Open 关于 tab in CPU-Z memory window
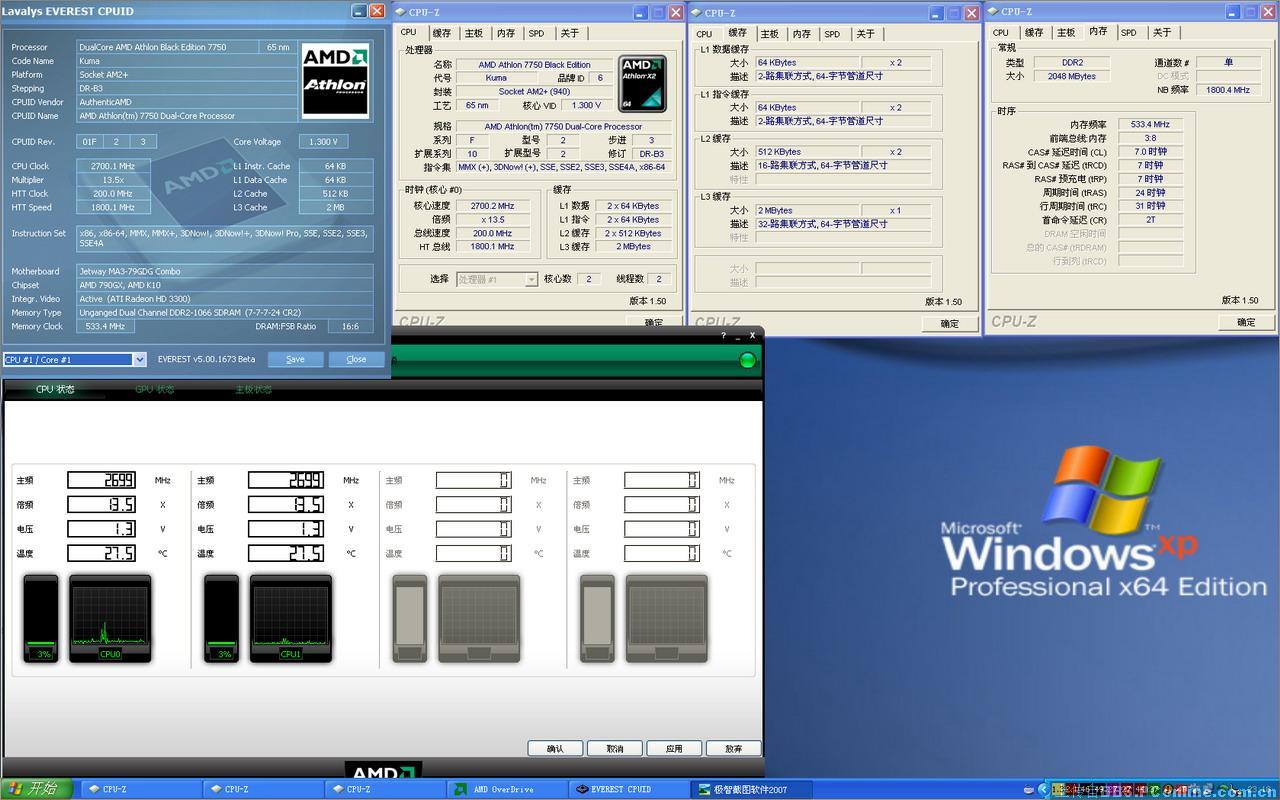This screenshot has height=800, width=1280. [x=1161, y=32]
